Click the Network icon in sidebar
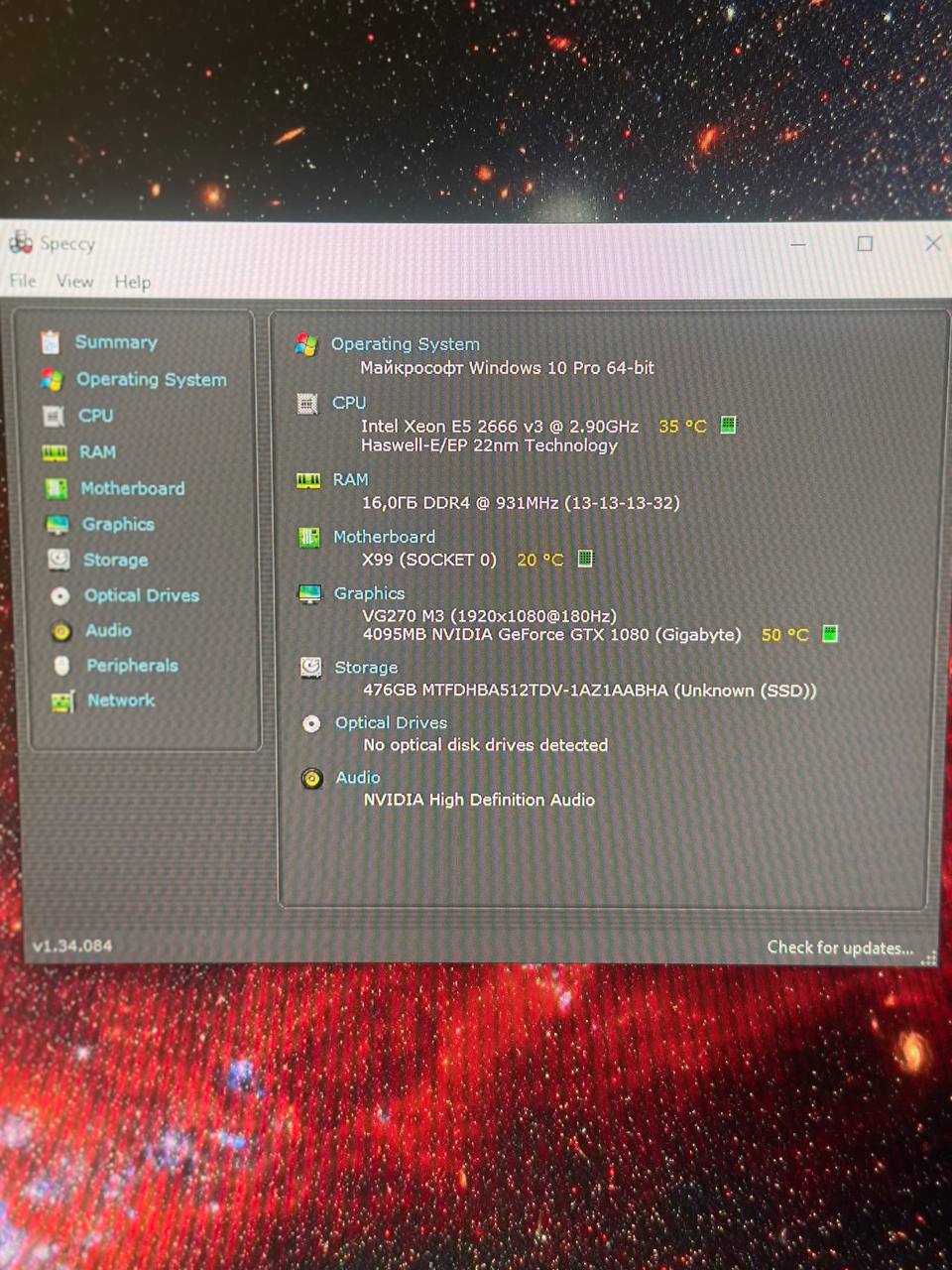952x1270 pixels. click(62, 701)
